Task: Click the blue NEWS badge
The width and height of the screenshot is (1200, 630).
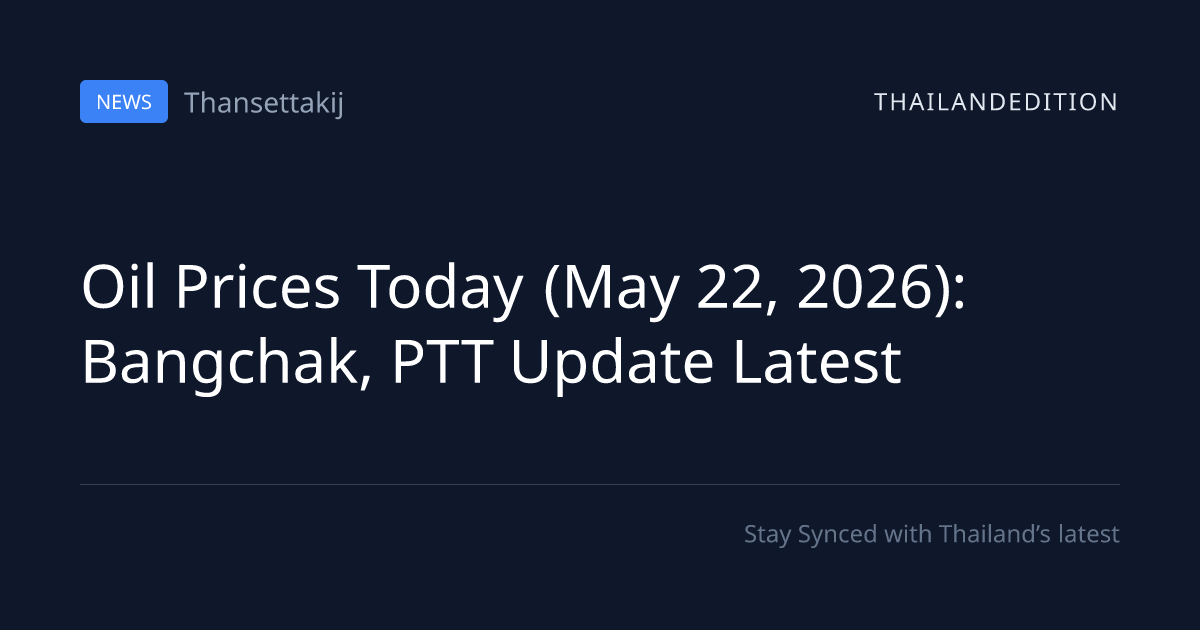Action: (124, 101)
